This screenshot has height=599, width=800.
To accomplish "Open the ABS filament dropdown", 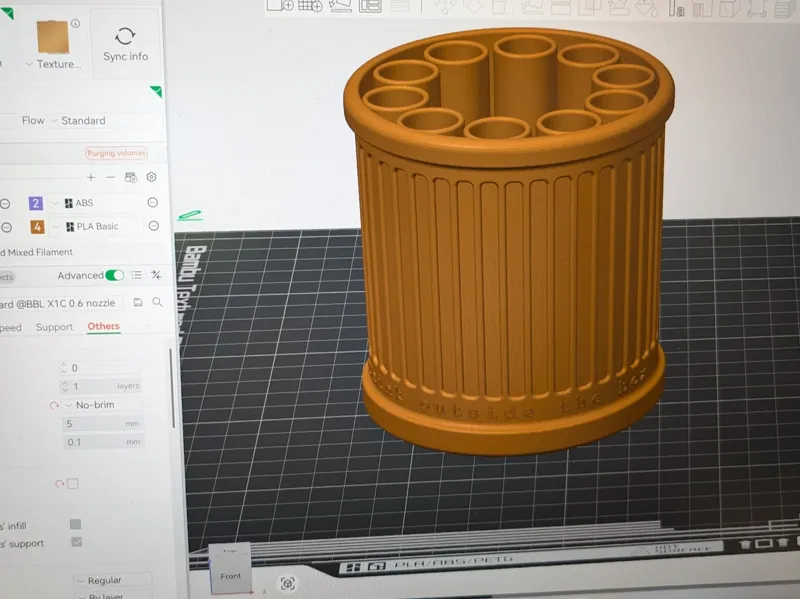I will coord(96,203).
